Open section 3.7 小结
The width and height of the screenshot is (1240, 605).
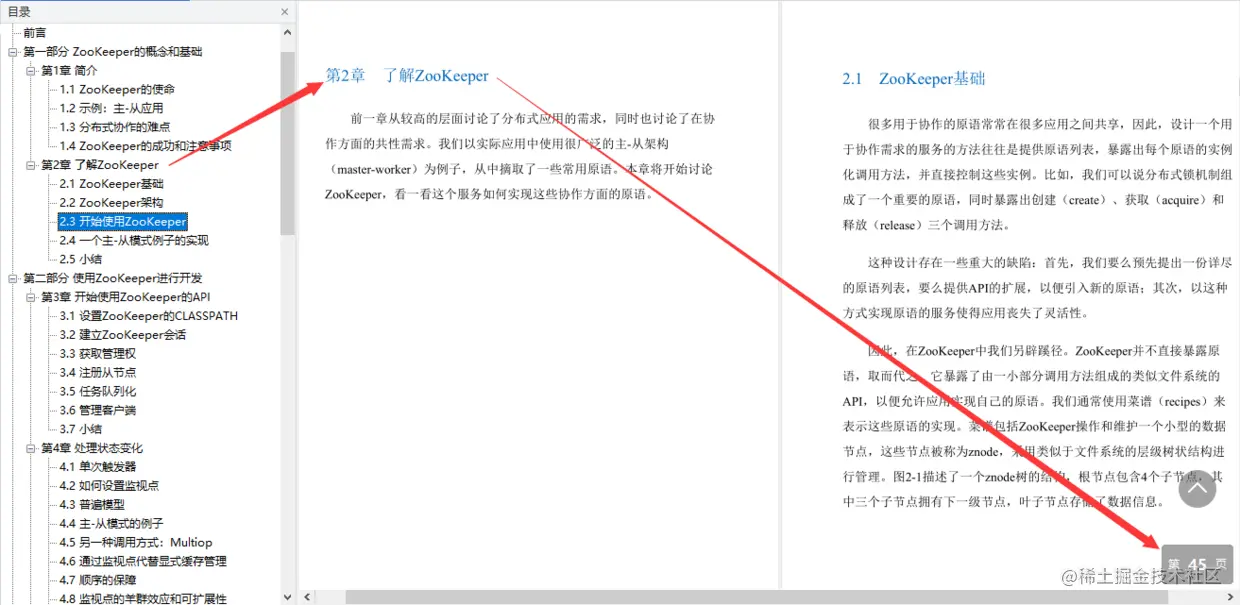80,429
